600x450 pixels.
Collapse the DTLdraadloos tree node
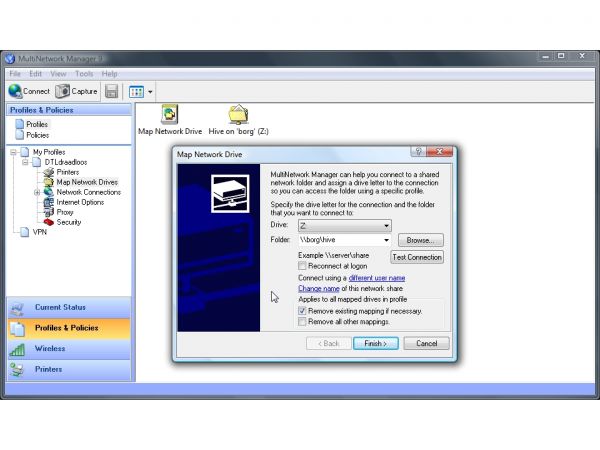[25, 162]
